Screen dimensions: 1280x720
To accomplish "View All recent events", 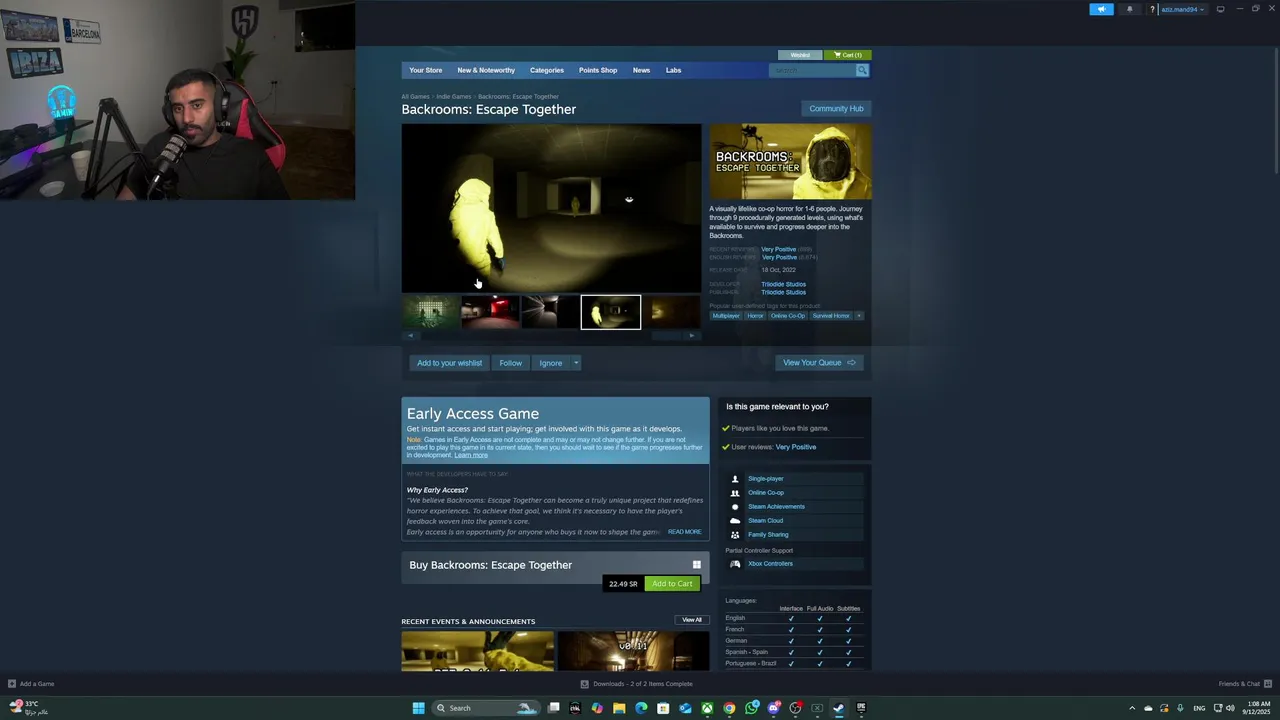I will point(692,620).
